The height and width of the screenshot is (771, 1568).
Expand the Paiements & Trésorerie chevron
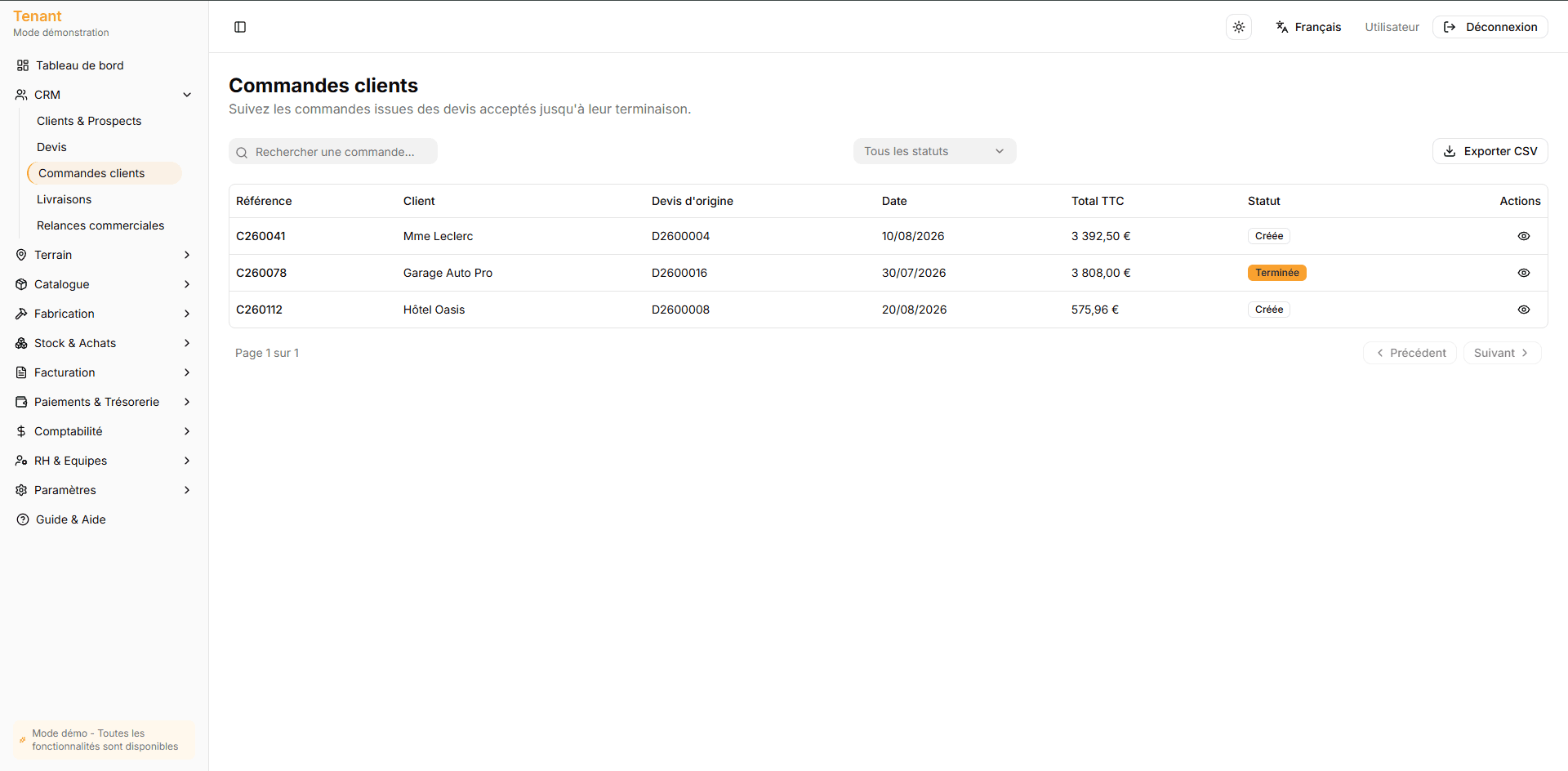(187, 402)
